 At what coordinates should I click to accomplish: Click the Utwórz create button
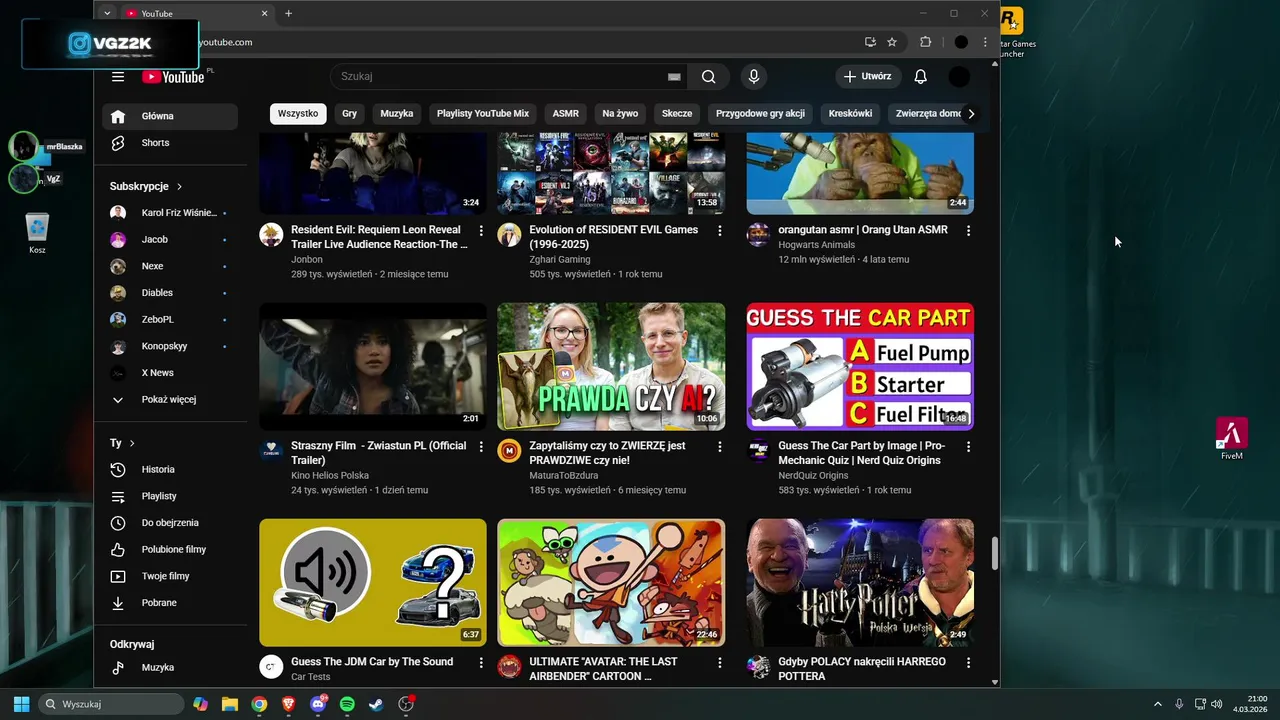(868, 77)
